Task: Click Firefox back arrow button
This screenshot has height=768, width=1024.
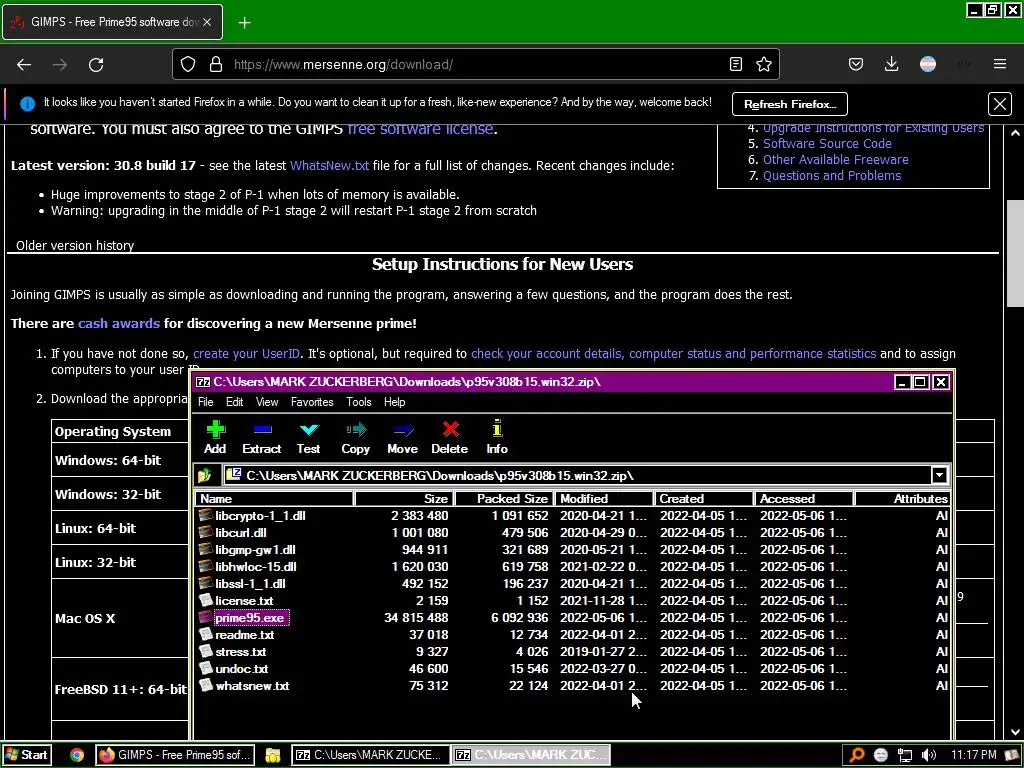Action: (x=24, y=64)
